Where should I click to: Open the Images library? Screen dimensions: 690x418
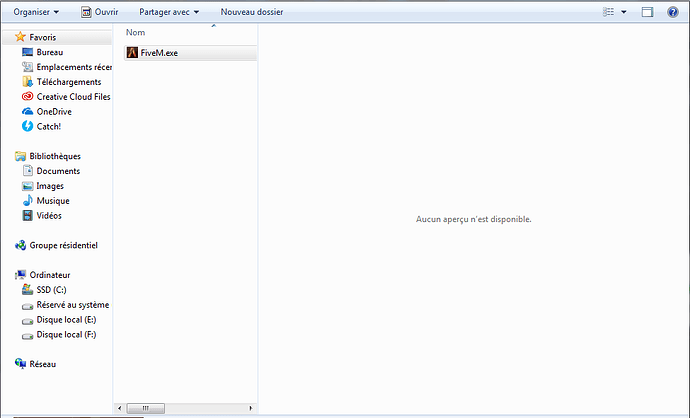click(x=50, y=186)
